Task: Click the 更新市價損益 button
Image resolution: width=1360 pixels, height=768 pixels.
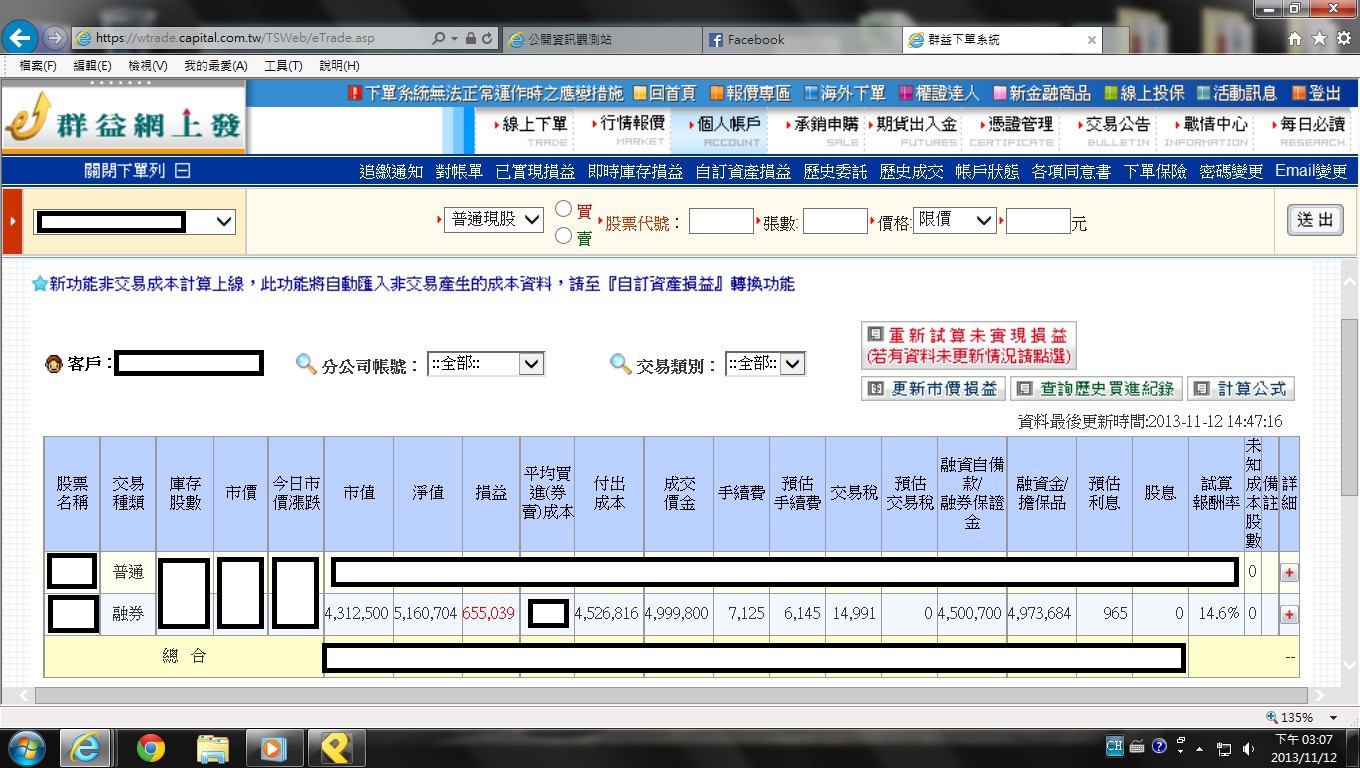Action: point(932,388)
